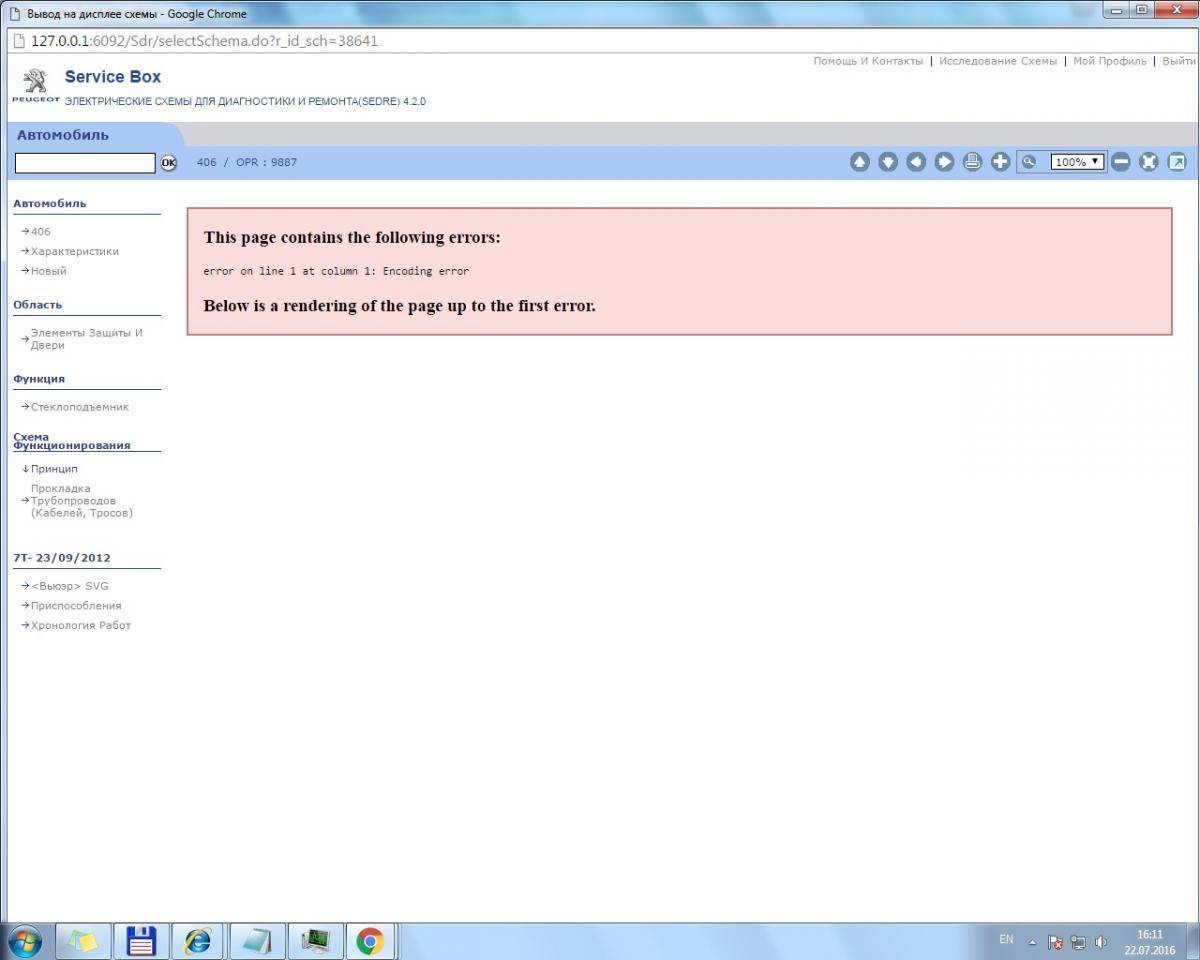Open schema in new window icon
This screenshot has height=960, width=1200.
[x=1177, y=162]
